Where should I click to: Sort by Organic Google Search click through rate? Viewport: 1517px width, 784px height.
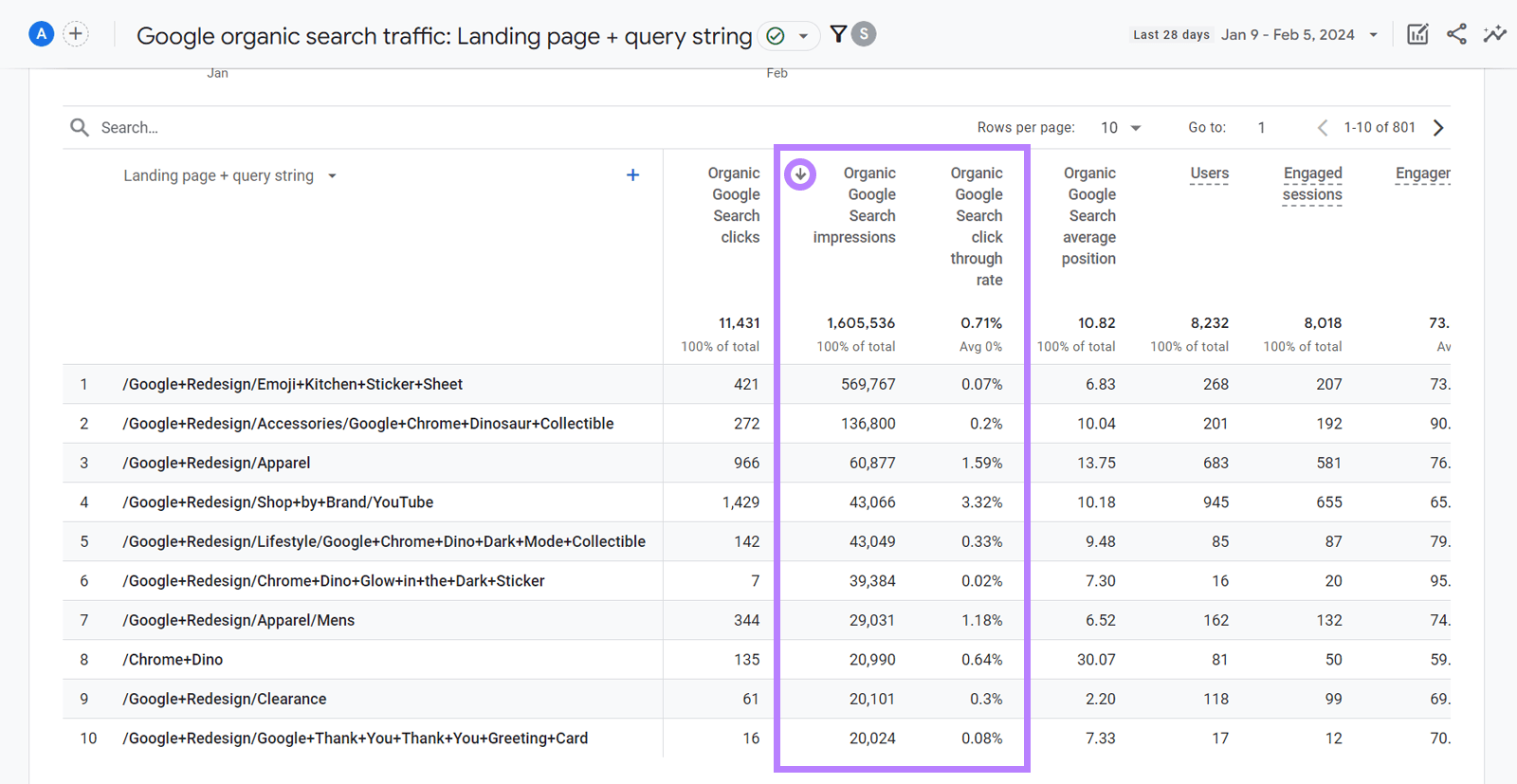pyautogui.click(x=977, y=227)
